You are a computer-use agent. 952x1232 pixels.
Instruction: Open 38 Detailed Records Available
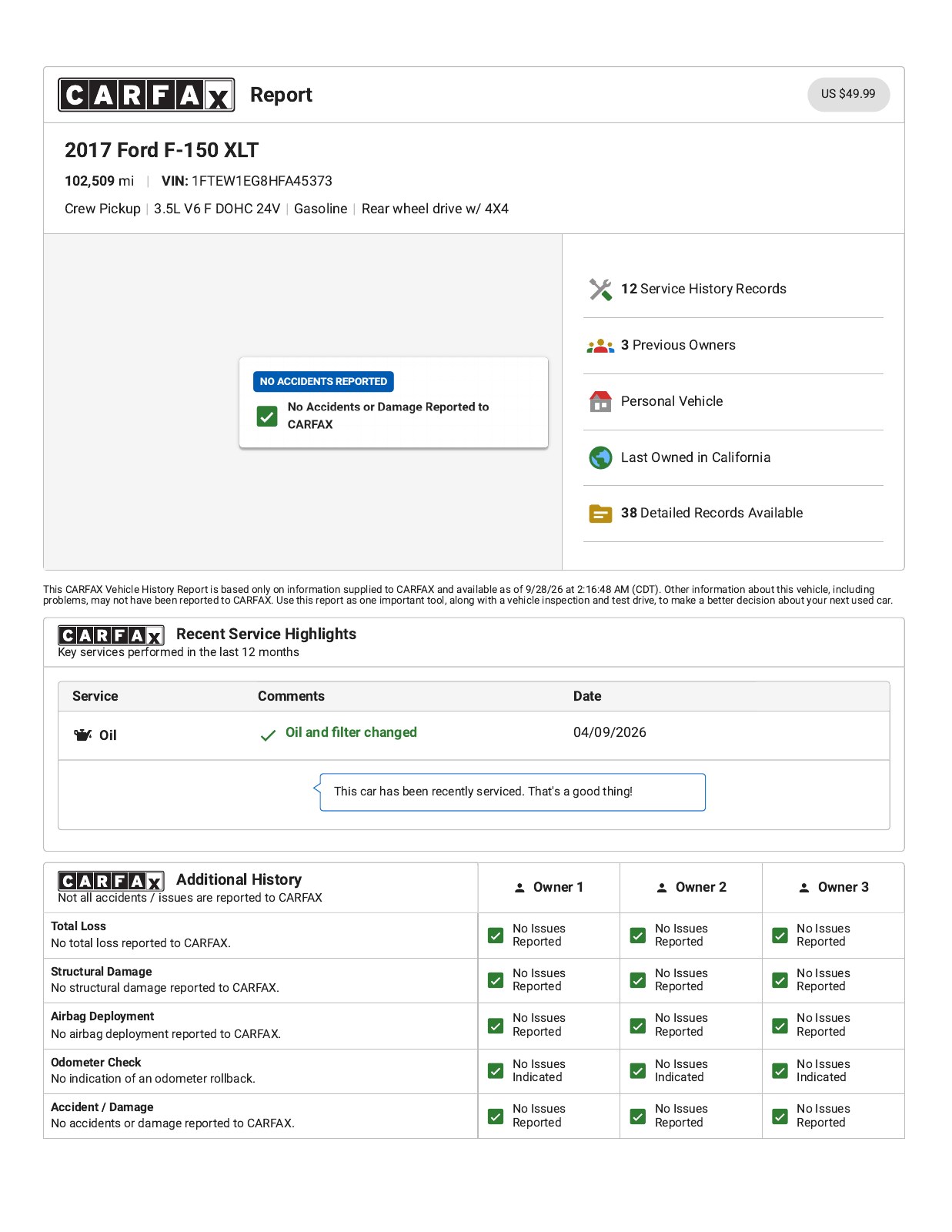click(733, 514)
